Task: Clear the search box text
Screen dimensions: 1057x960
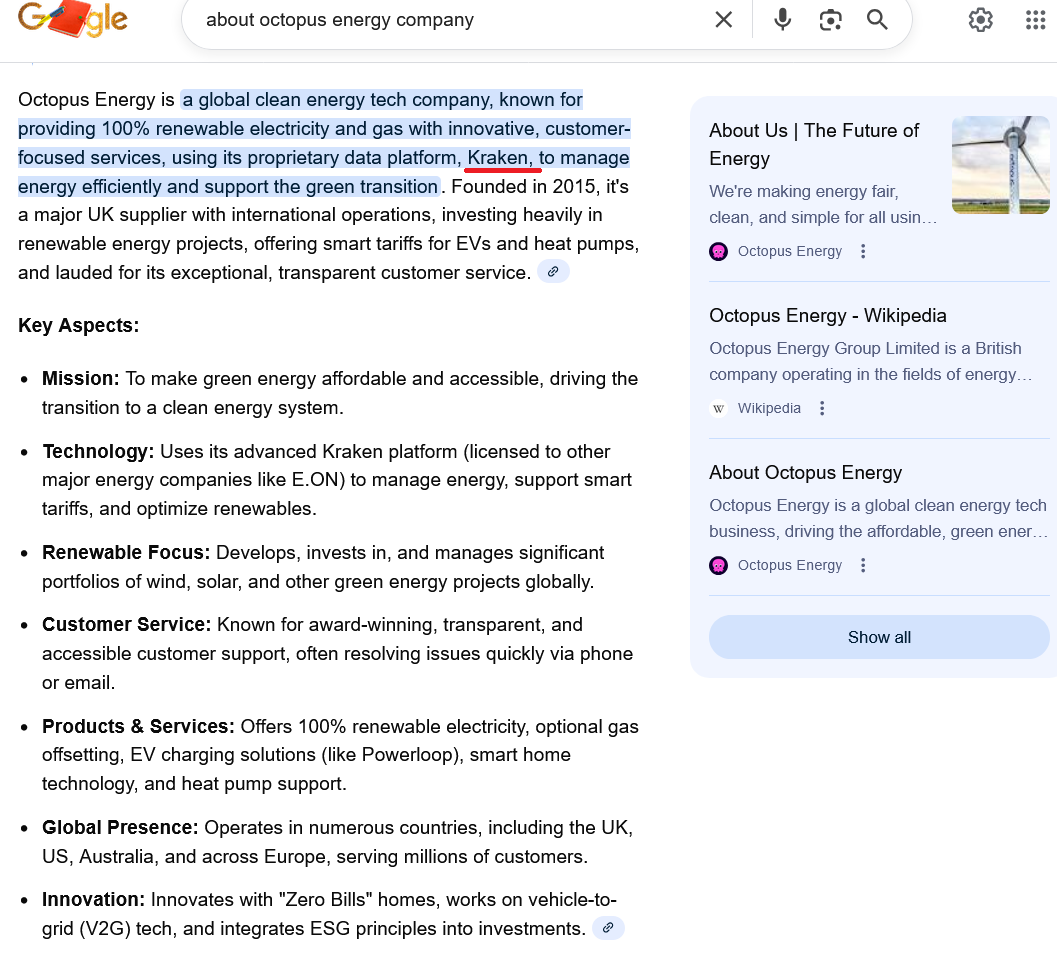Action: click(x=723, y=20)
